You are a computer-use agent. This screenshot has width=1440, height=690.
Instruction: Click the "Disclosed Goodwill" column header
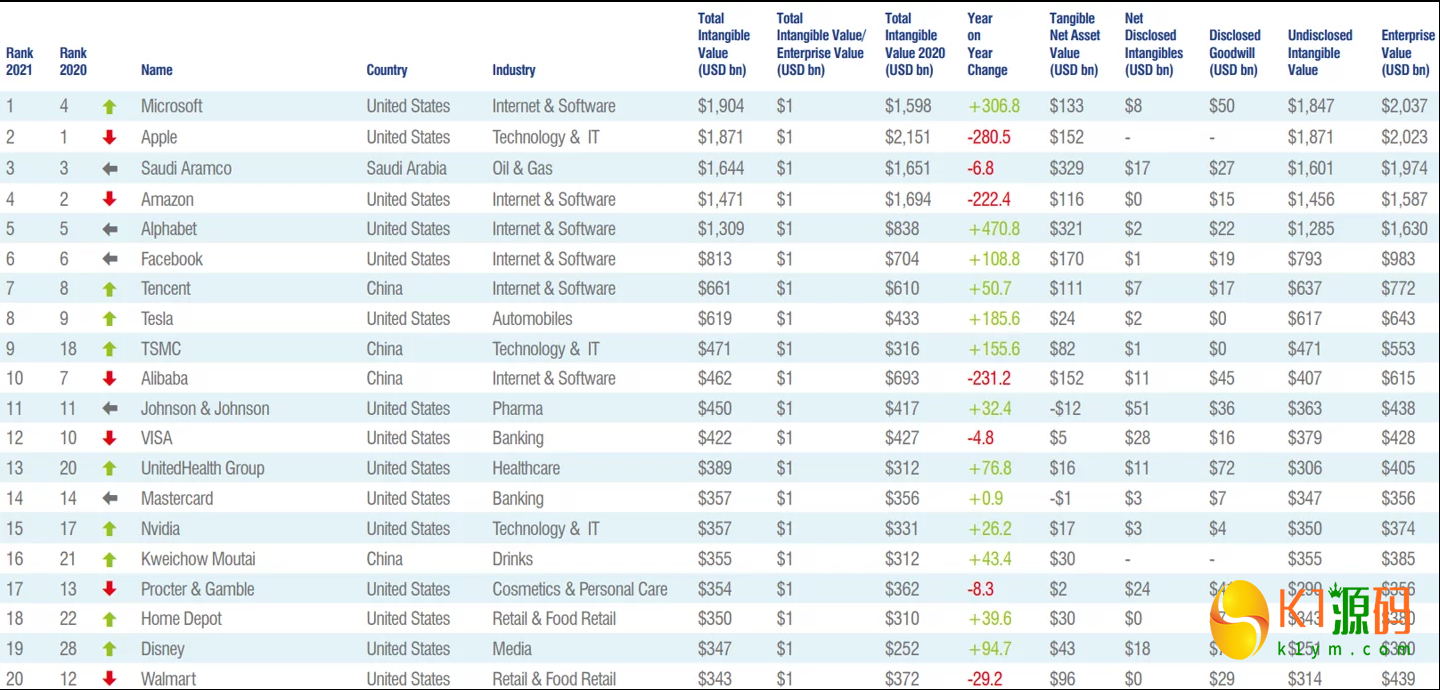click(x=1235, y=52)
